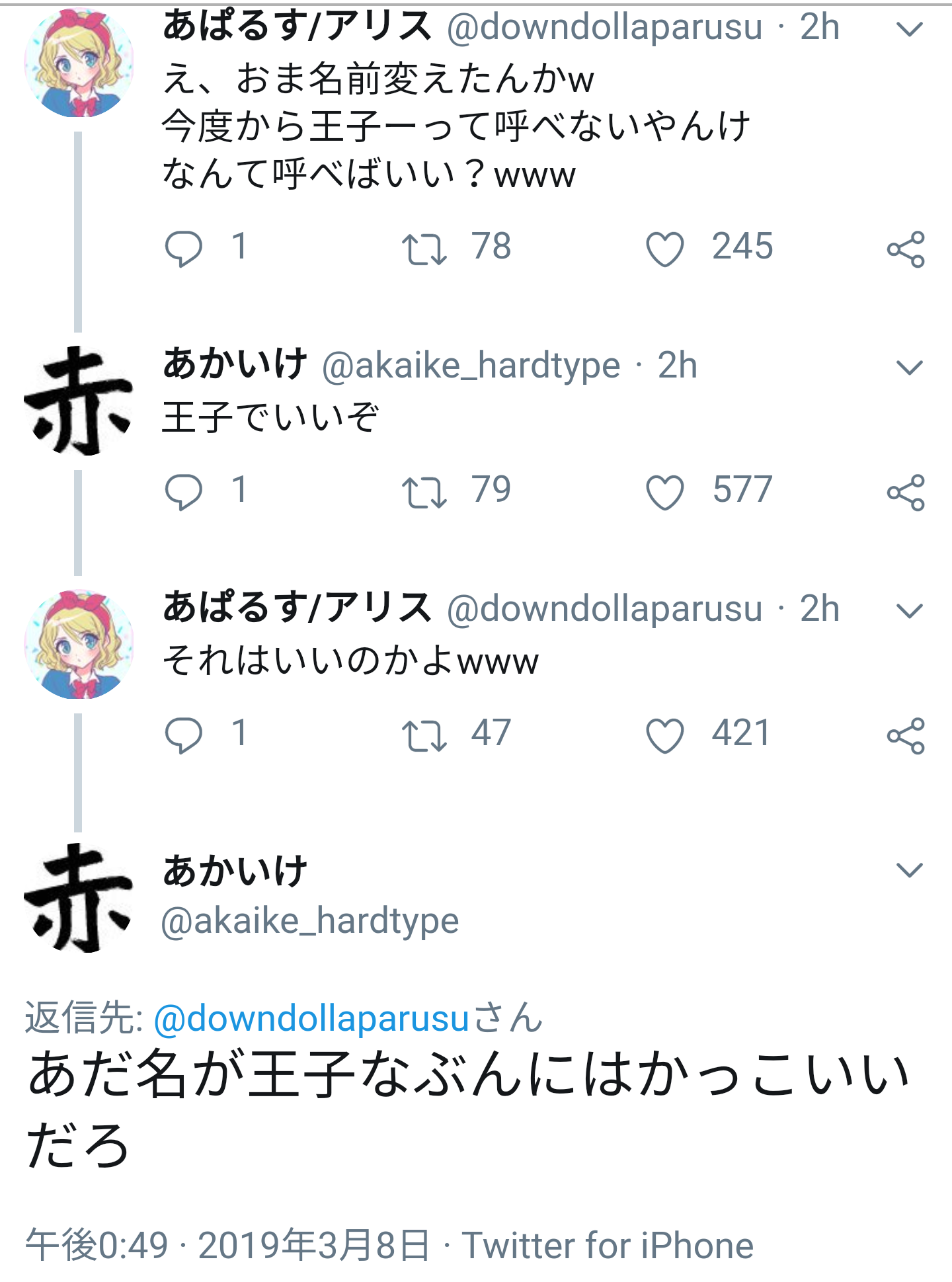The height and width of the screenshot is (1282, 952).
Task: Open the @akaike_hardtype handle under the main tweet name
Action: click(309, 921)
